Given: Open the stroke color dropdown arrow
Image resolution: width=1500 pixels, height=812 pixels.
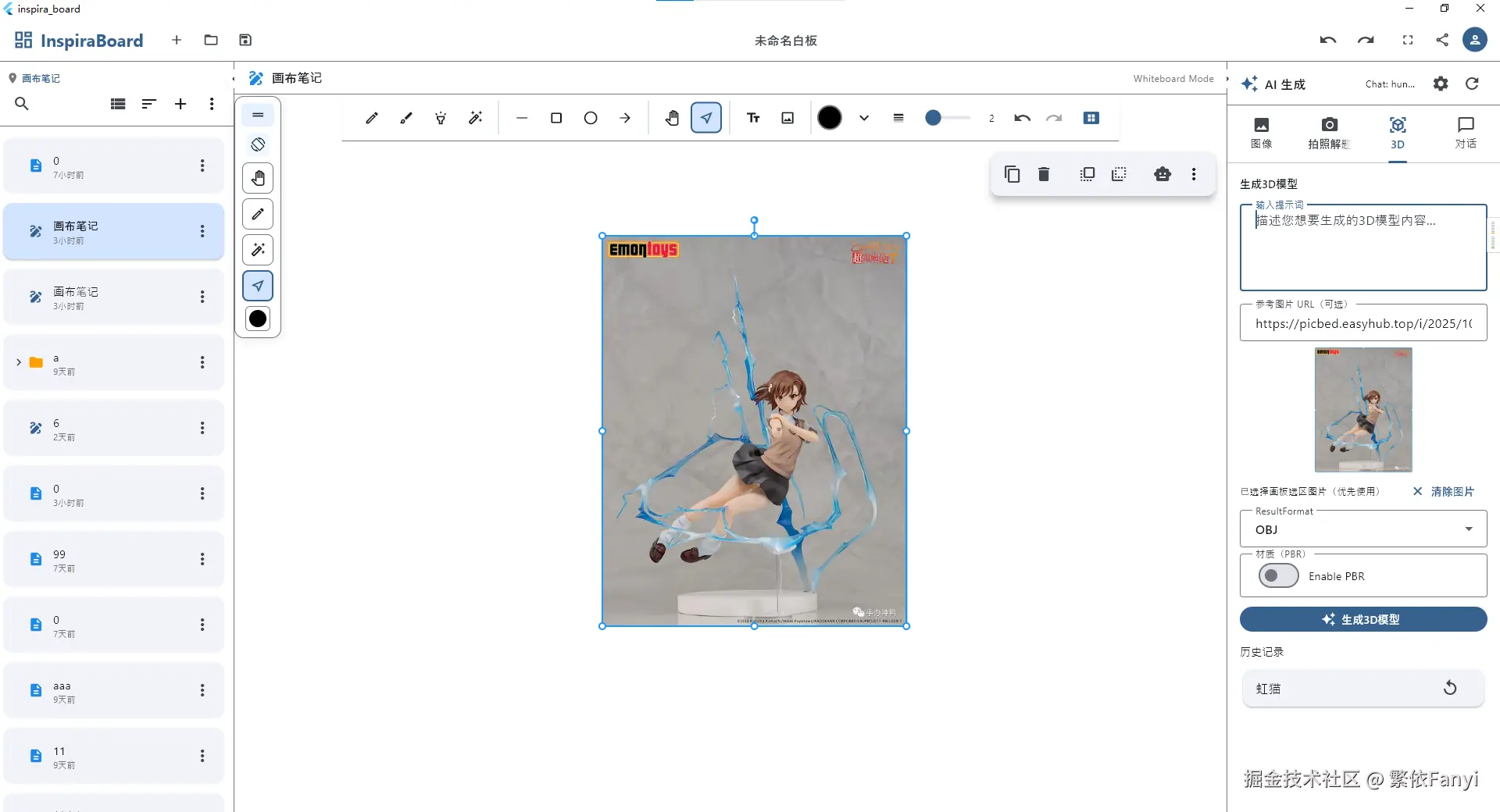Looking at the screenshot, I should (863, 118).
